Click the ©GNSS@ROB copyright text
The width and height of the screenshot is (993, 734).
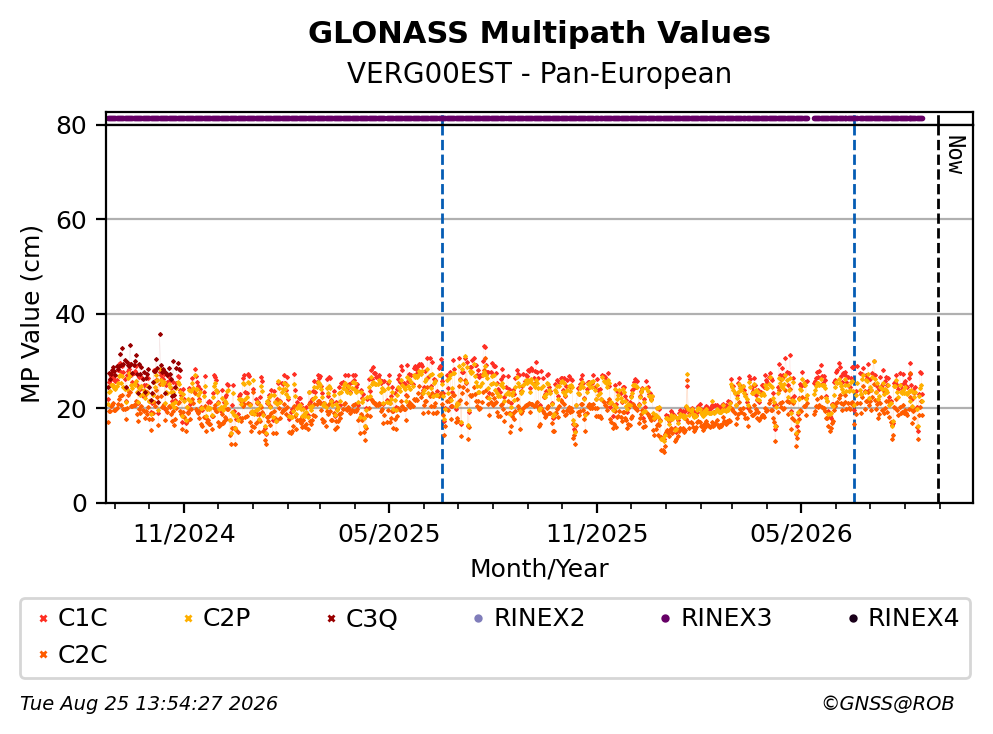(x=888, y=704)
